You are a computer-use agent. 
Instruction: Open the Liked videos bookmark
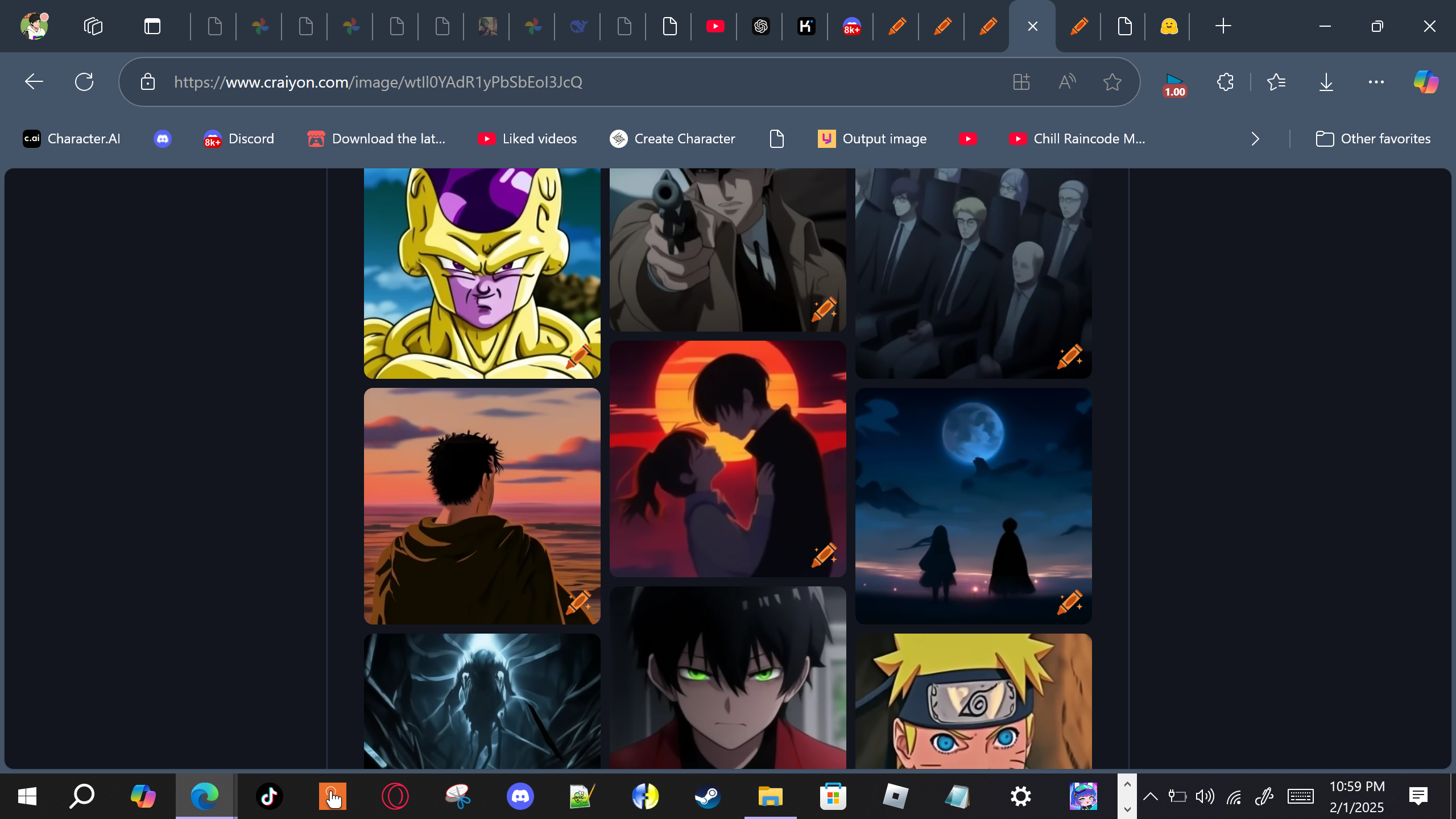tap(527, 139)
